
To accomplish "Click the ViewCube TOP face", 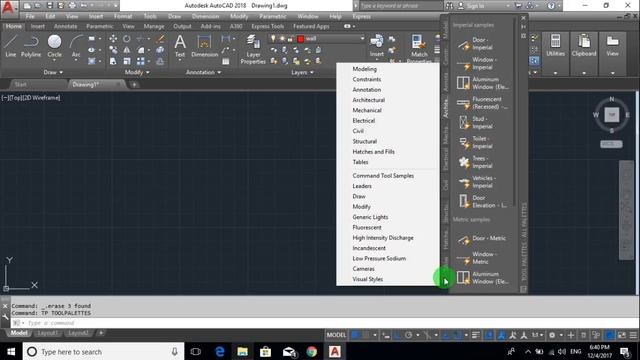I will pyautogui.click(x=611, y=115).
